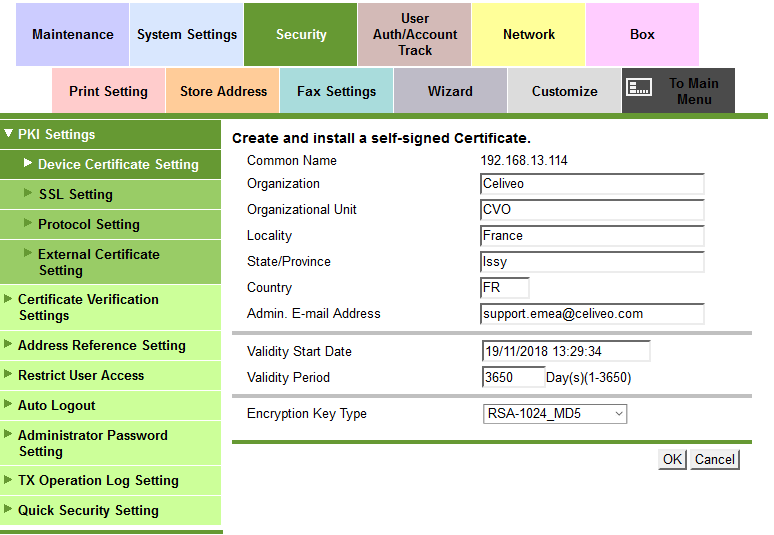Open External Certificate Setting

[x=98, y=262]
